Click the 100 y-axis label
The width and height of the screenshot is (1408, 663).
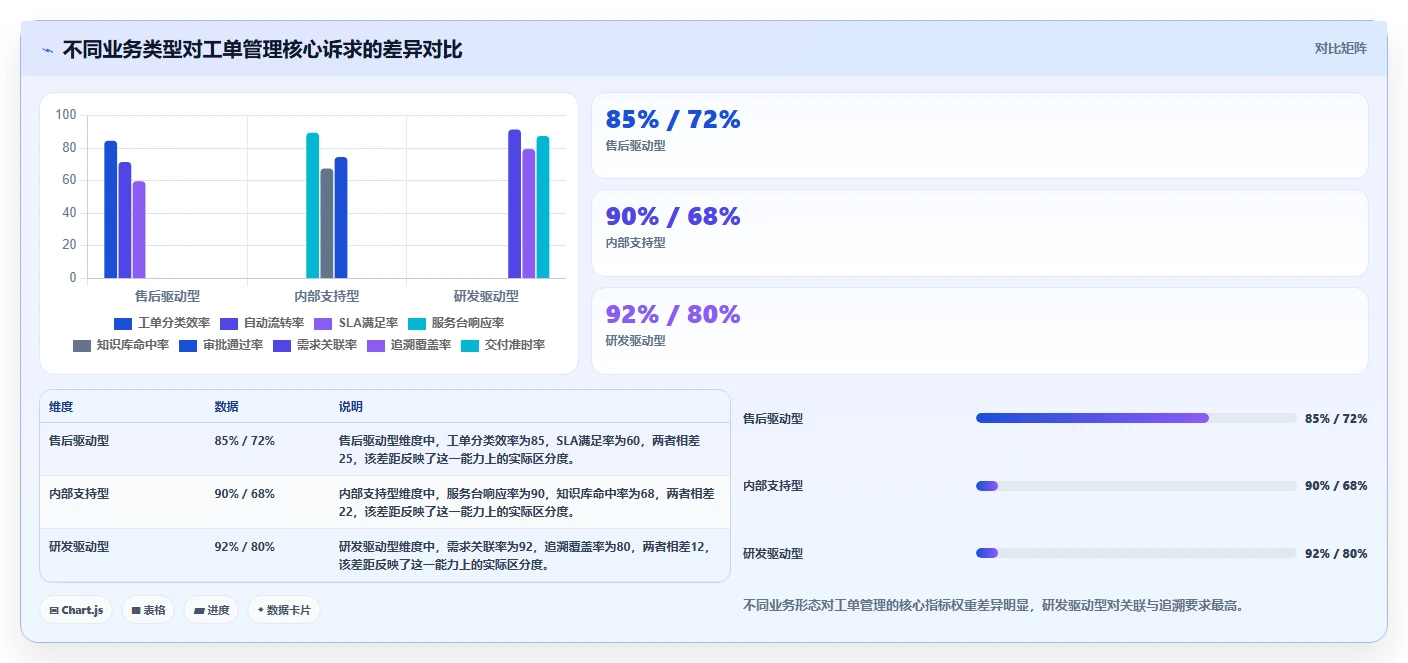pos(66,115)
